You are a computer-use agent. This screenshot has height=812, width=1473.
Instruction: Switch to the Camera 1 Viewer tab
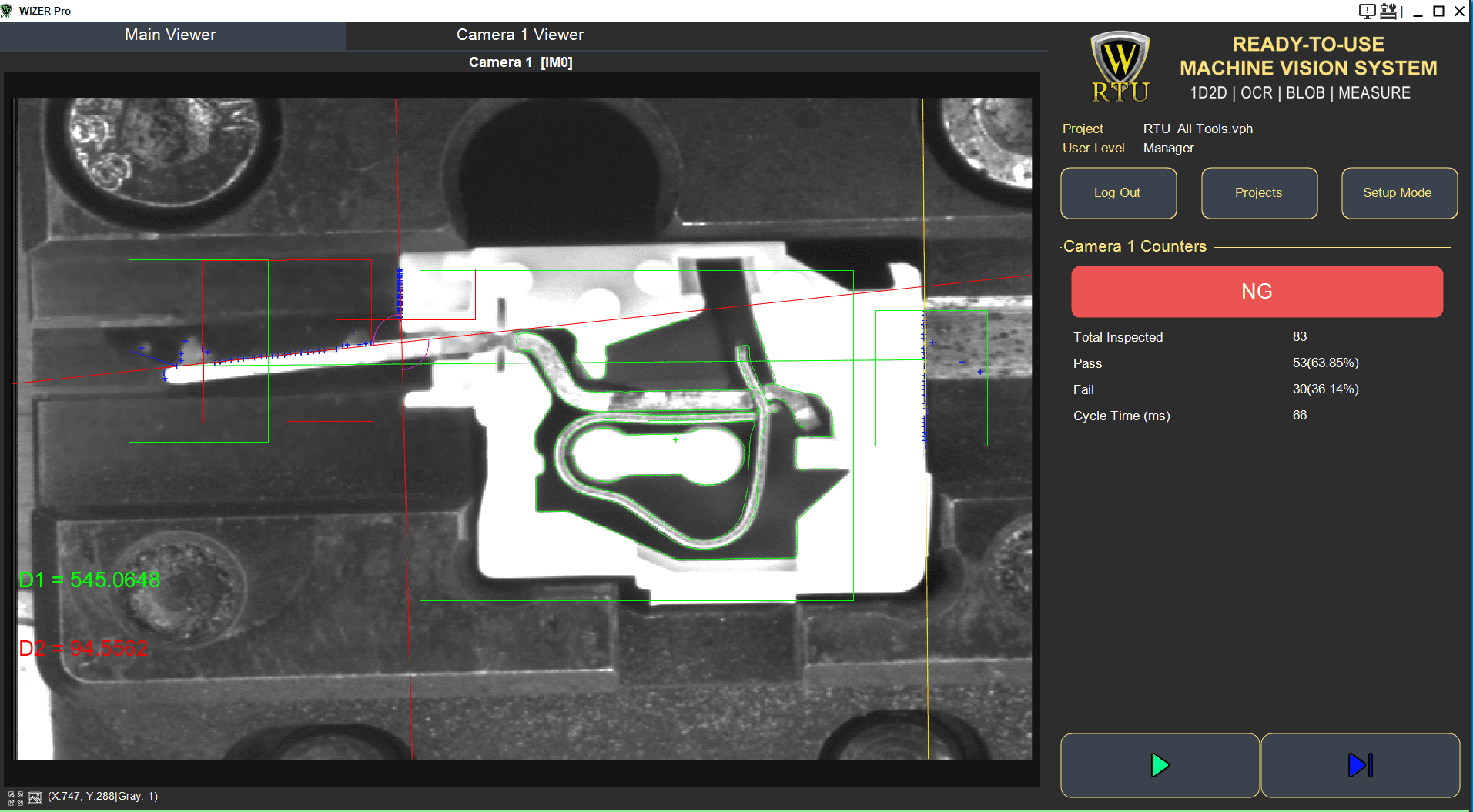click(520, 35)
